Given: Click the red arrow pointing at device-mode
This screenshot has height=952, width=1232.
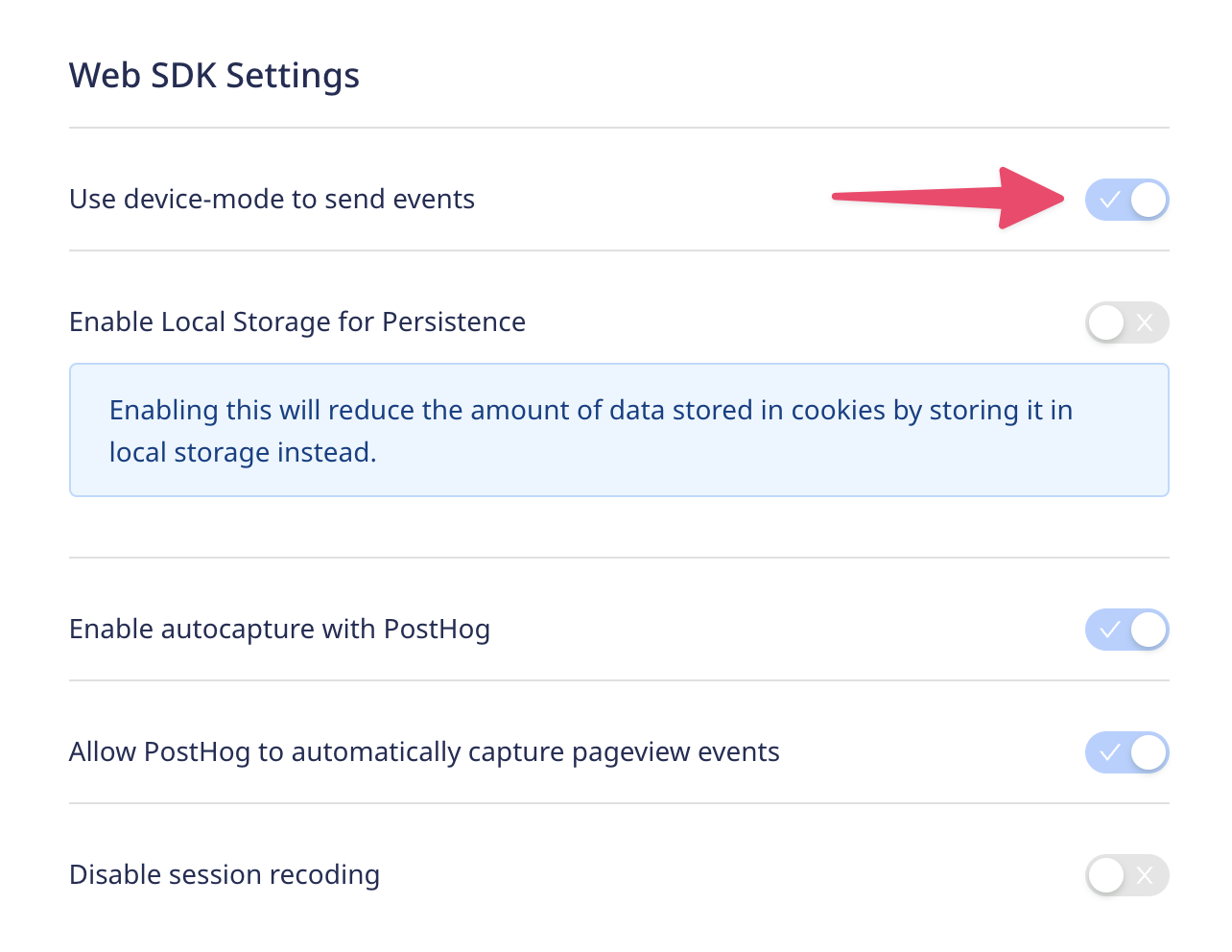Looking at the screenshot, I should pyautogui.click(x=948, y=198).
